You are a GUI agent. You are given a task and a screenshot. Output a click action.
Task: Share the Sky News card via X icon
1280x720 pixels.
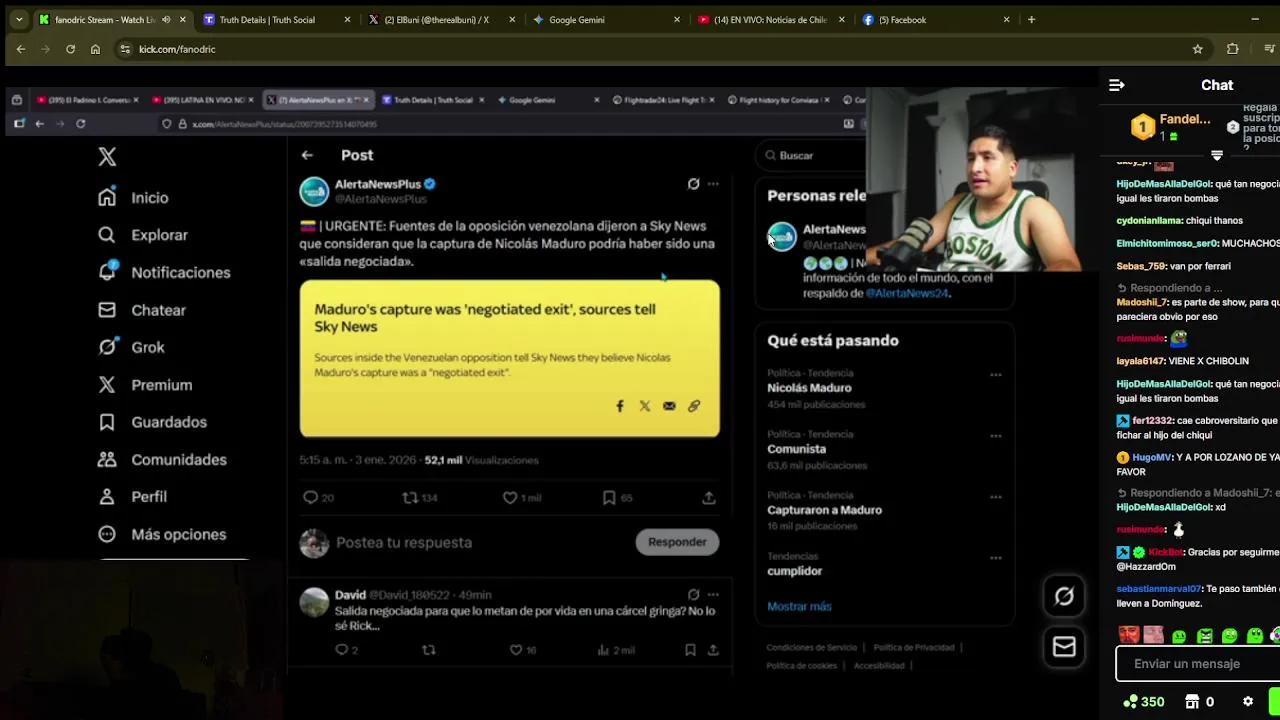coord(645,406)
